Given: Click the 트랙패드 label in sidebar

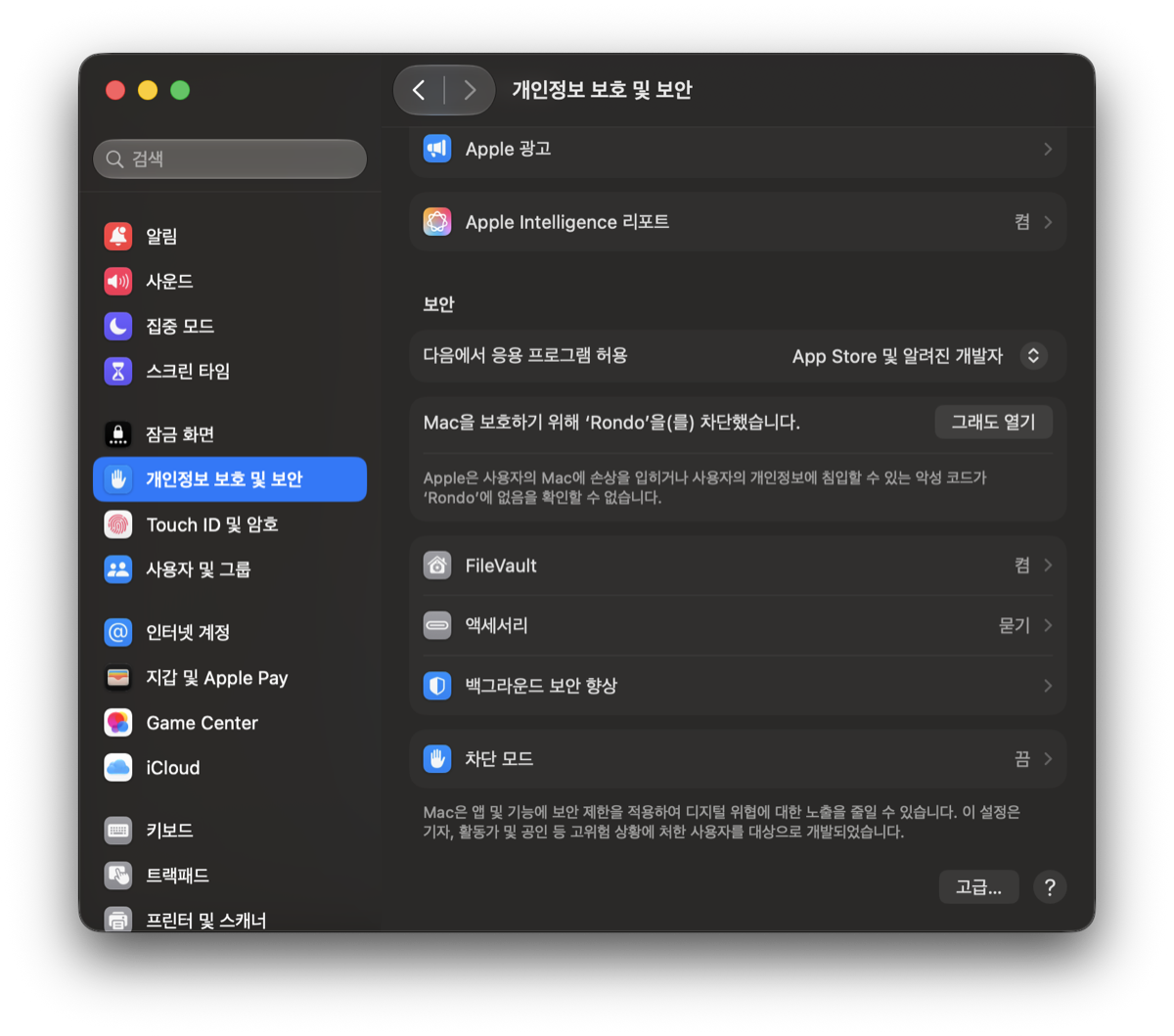Looking at the screenshot, I should (x=177, y=875).
